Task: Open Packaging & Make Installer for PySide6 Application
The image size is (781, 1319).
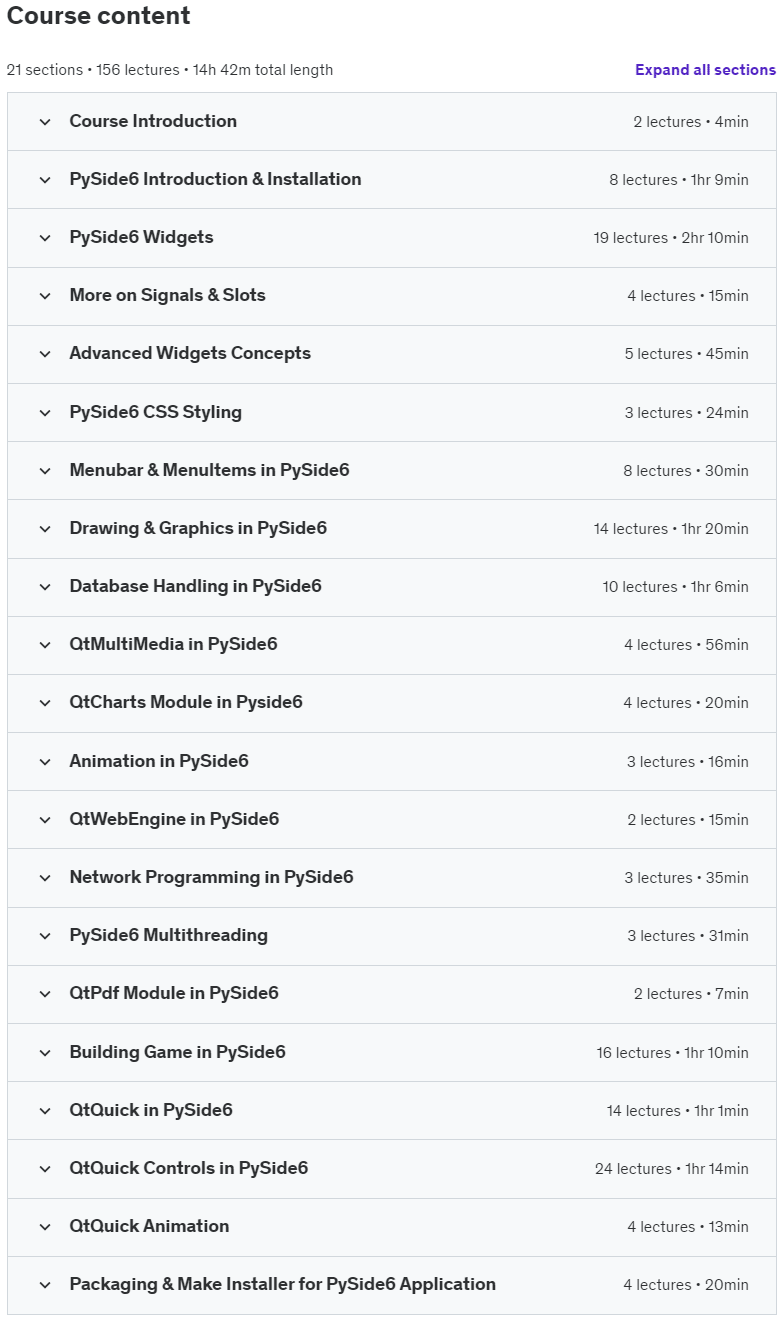Action: click(x=282, y=1284)
